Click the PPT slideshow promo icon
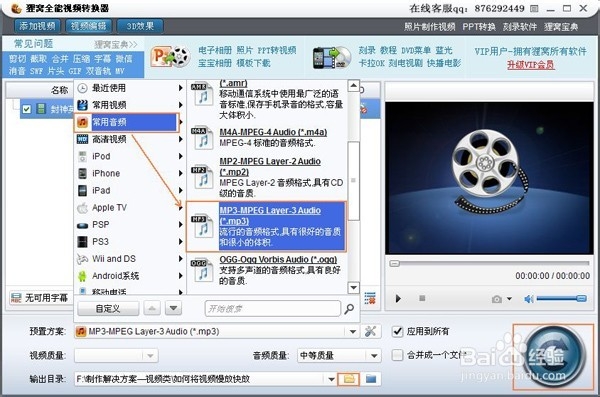 tap(170, 57)
